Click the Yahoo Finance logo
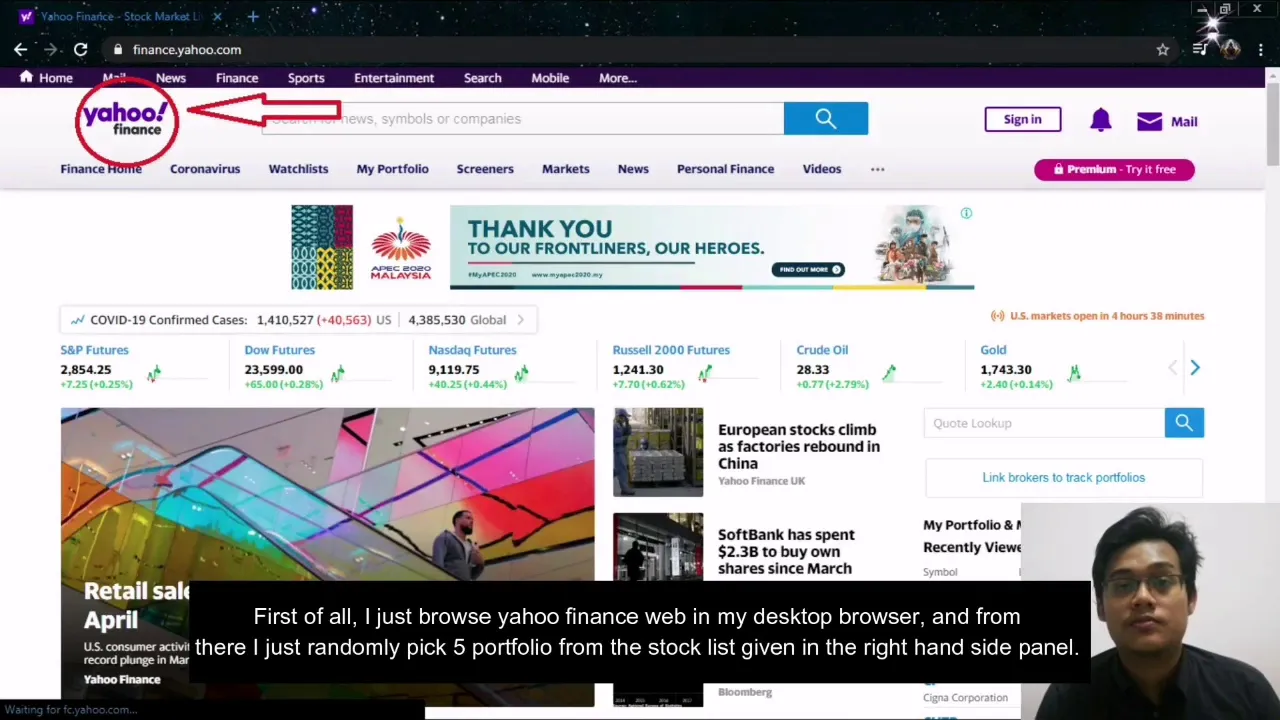The height and width of the screenshot is (720, 1280). click(x=127, y=120)
